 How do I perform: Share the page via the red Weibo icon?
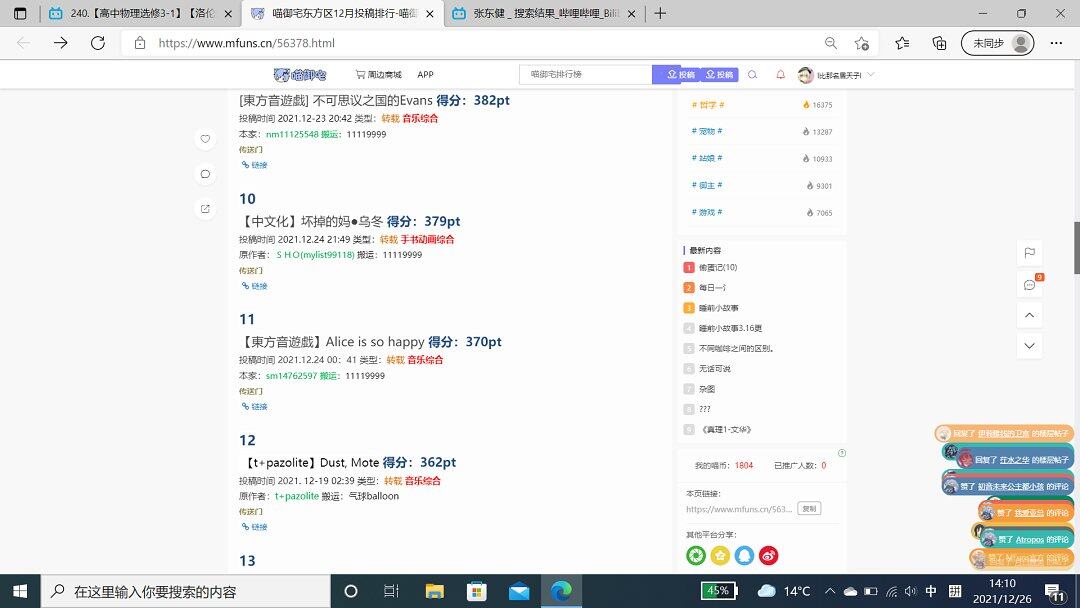(768, 555)
